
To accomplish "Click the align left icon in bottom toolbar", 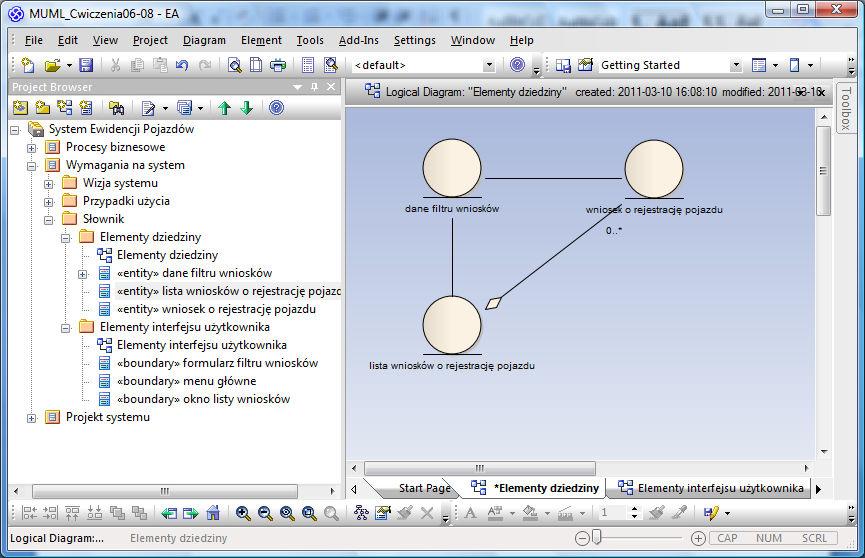I will tap(29, 513).
